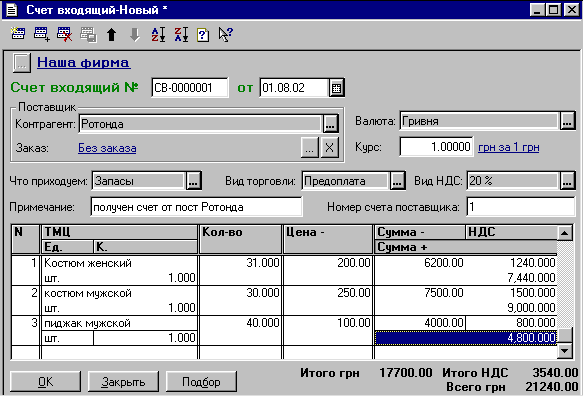Select the Костюм женский row cell
Image resolution: width=583 pixels, height=396 pixels.
coord(119,263)
